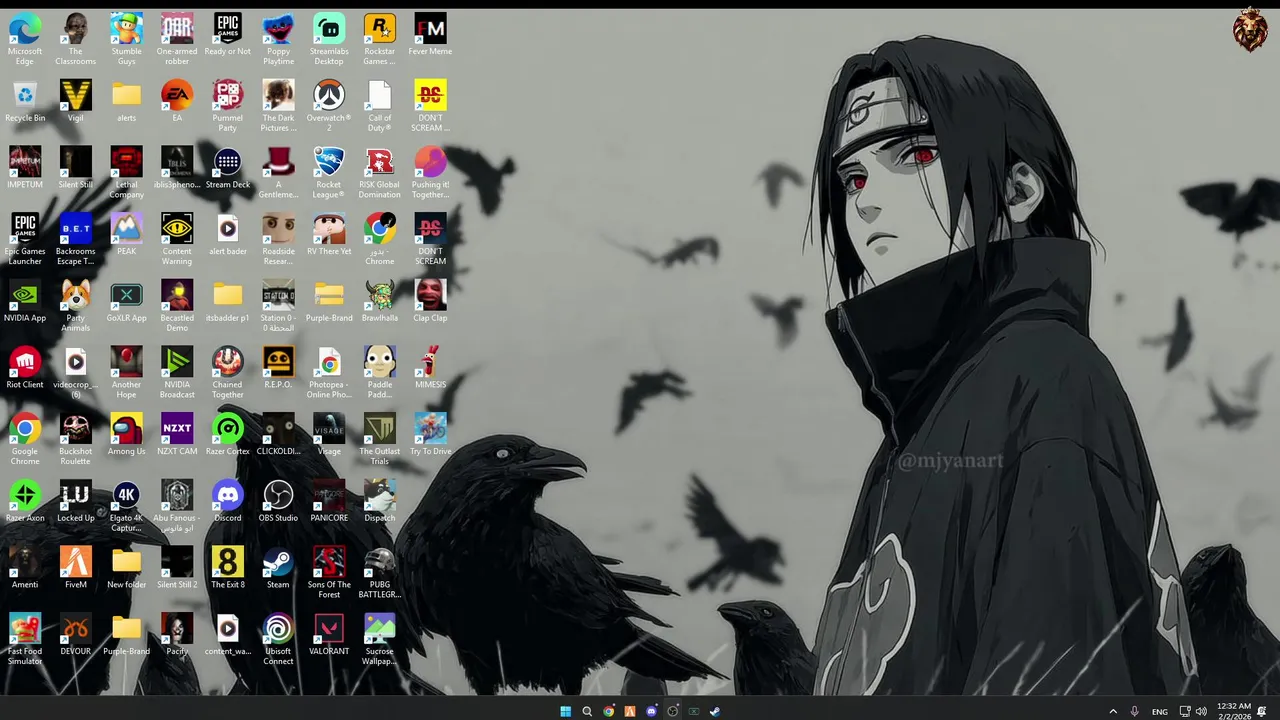Launch Dispatch desktop icon

379,502
